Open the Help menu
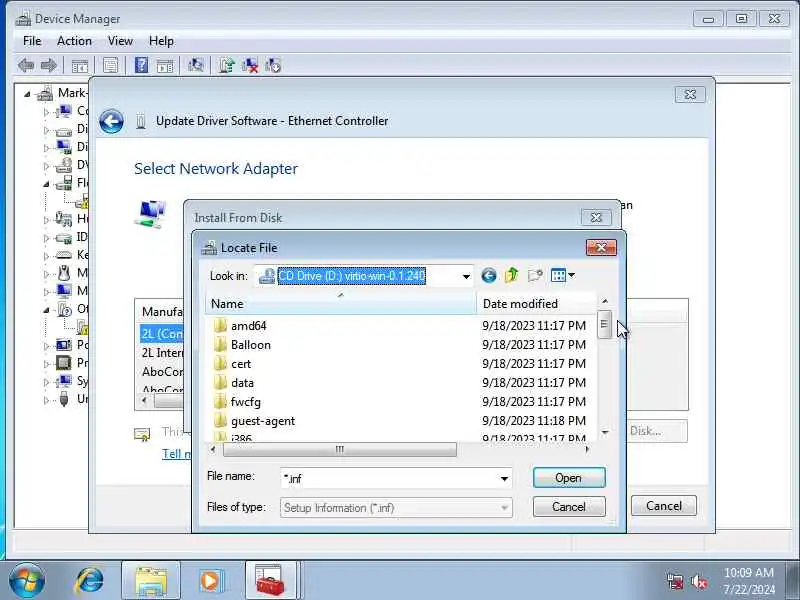Viewport: 800px width, 600px height. click(x=161, y=41)
